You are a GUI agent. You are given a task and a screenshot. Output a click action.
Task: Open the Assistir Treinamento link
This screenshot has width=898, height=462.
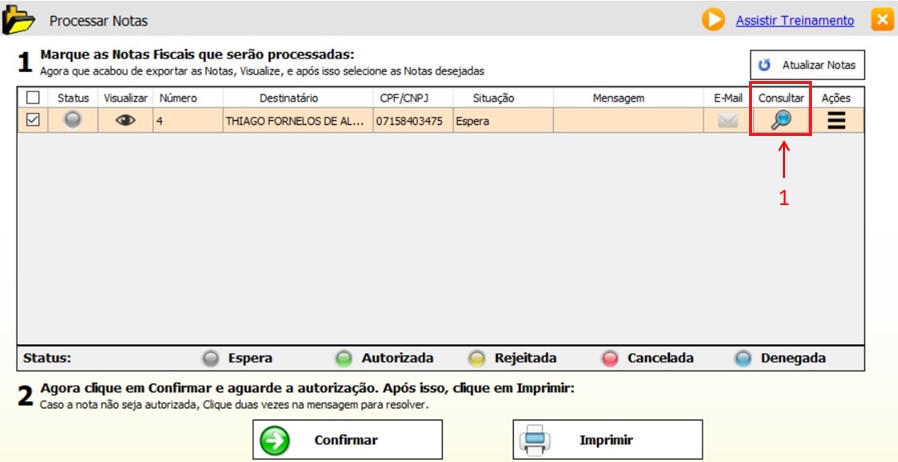(x=794, y=20)
